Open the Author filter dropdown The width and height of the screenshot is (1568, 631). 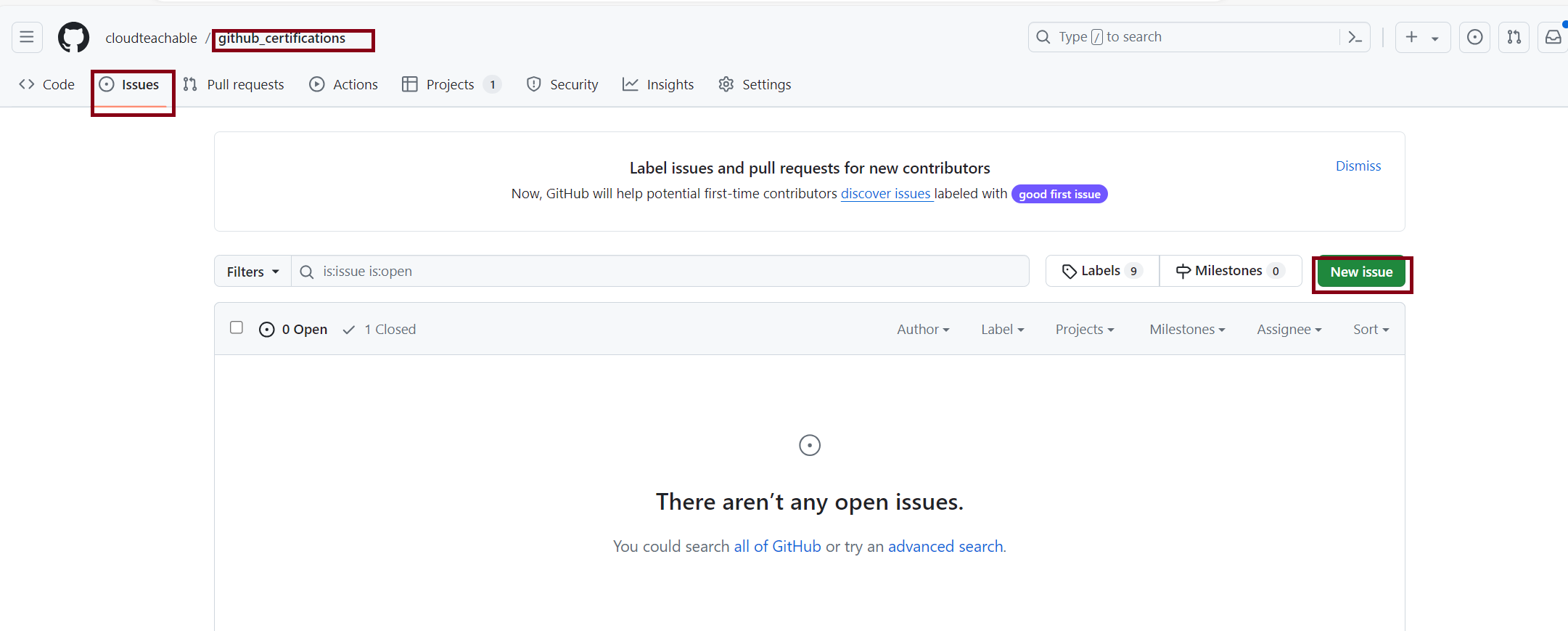923,330
